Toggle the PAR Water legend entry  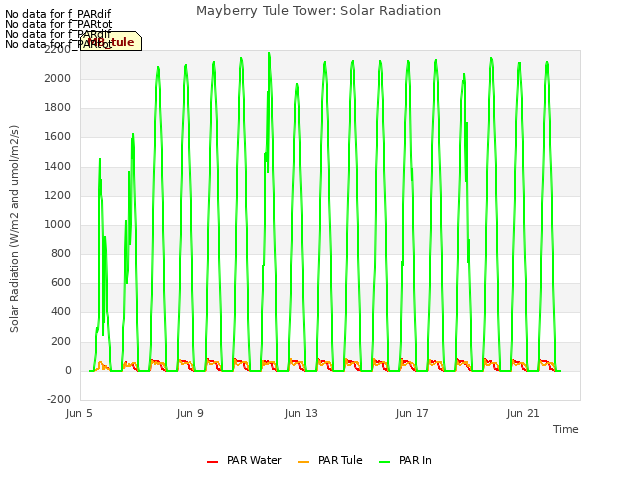(244, 460)
